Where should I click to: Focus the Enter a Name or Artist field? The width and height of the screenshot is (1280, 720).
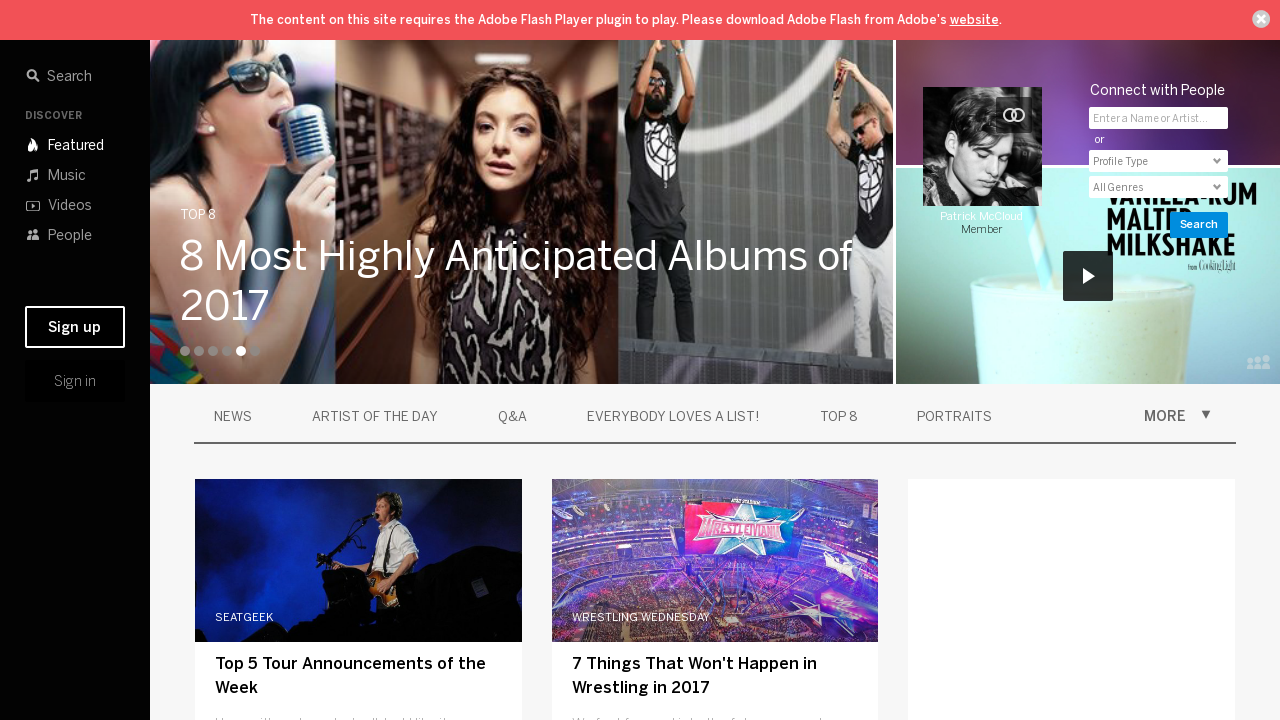(x=1158, y=118)
